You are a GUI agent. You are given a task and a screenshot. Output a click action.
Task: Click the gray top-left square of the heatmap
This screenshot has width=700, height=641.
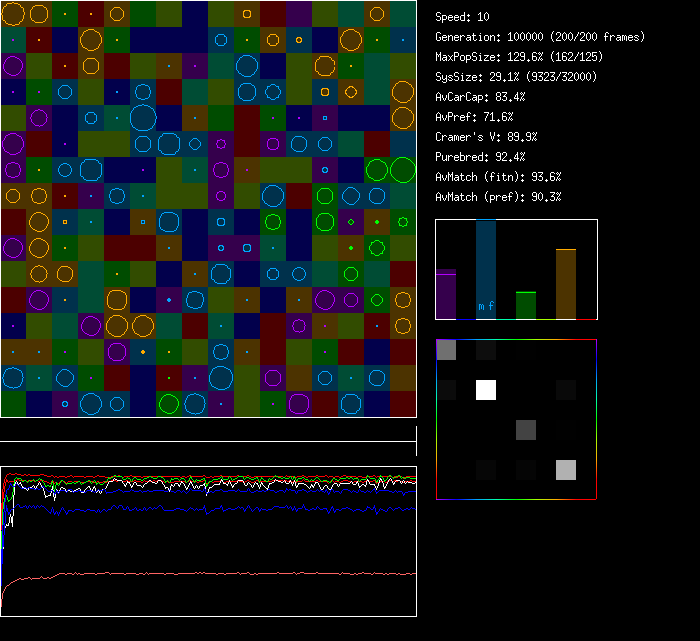[446, 350]
